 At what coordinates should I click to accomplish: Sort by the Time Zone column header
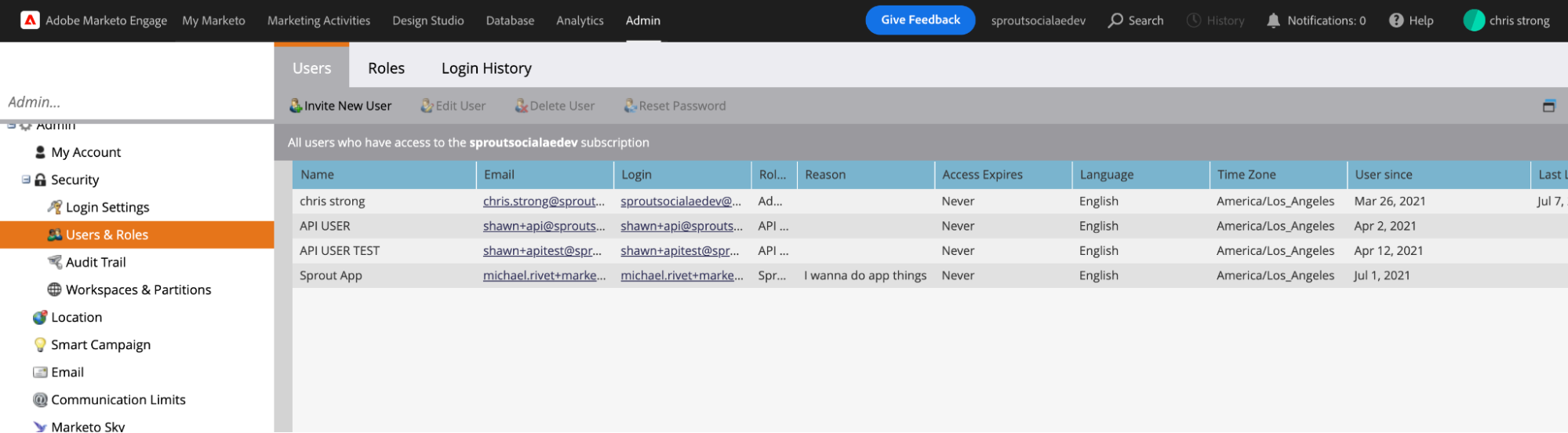click(1279, 175)
